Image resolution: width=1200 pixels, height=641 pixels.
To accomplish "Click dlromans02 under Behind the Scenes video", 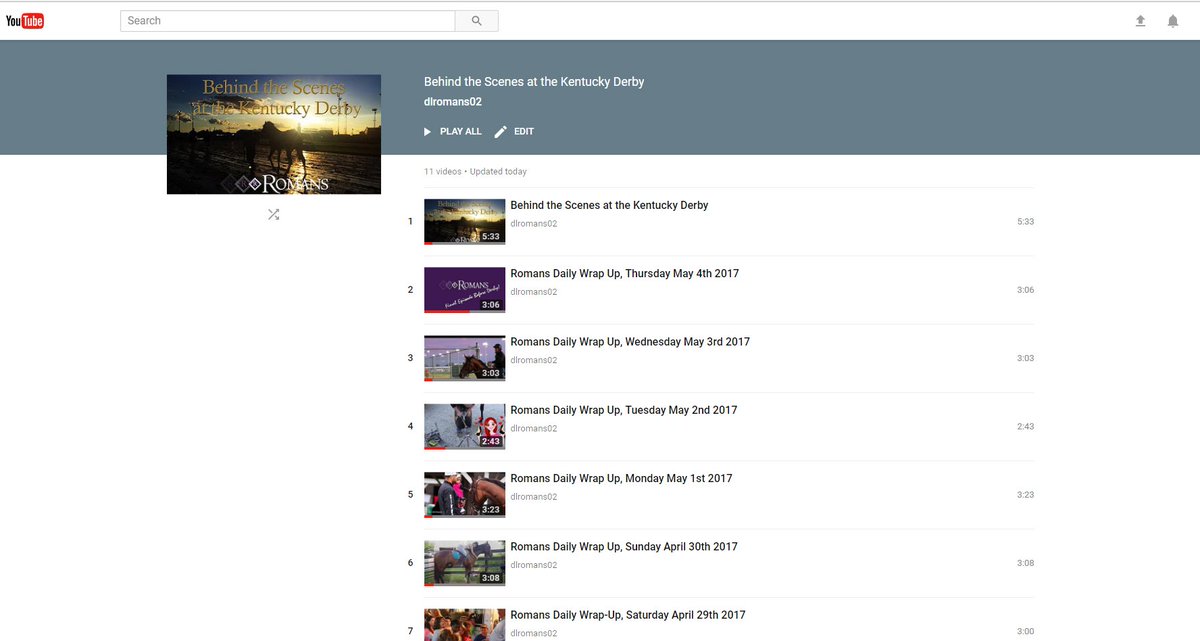I will click(x=534, y=224).
